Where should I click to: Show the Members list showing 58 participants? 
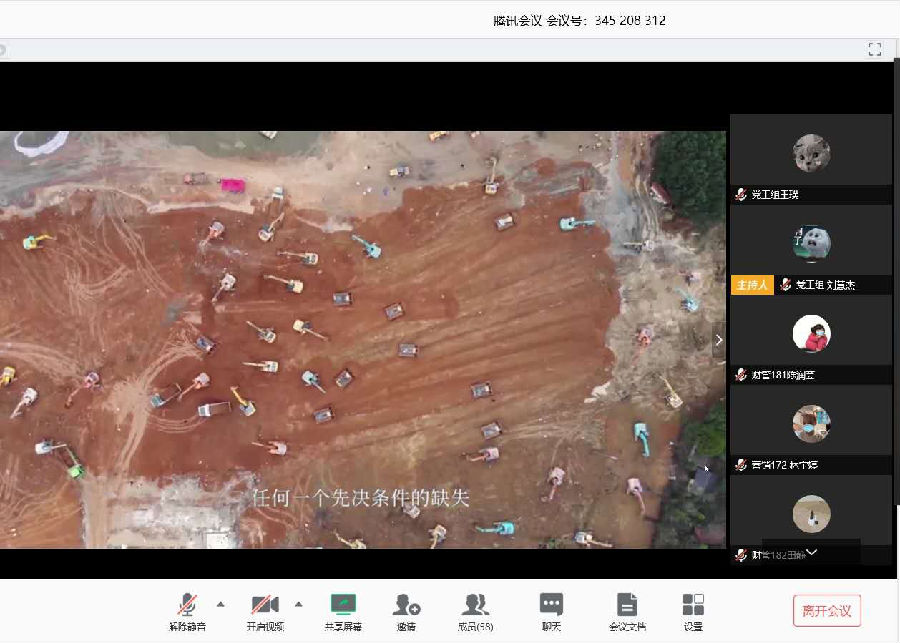(476, 605)
